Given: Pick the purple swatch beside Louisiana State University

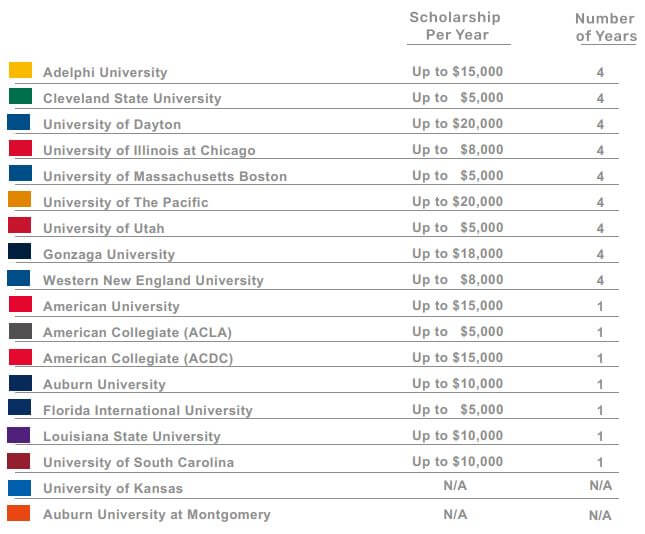Looking at the screenshot, I should pos(20,435).
